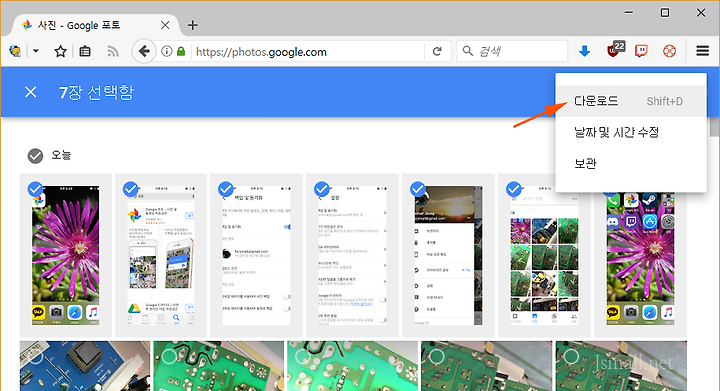Click the uBlock shield icon showing 22
Screen dimensions: 720x391
[615, 49]
